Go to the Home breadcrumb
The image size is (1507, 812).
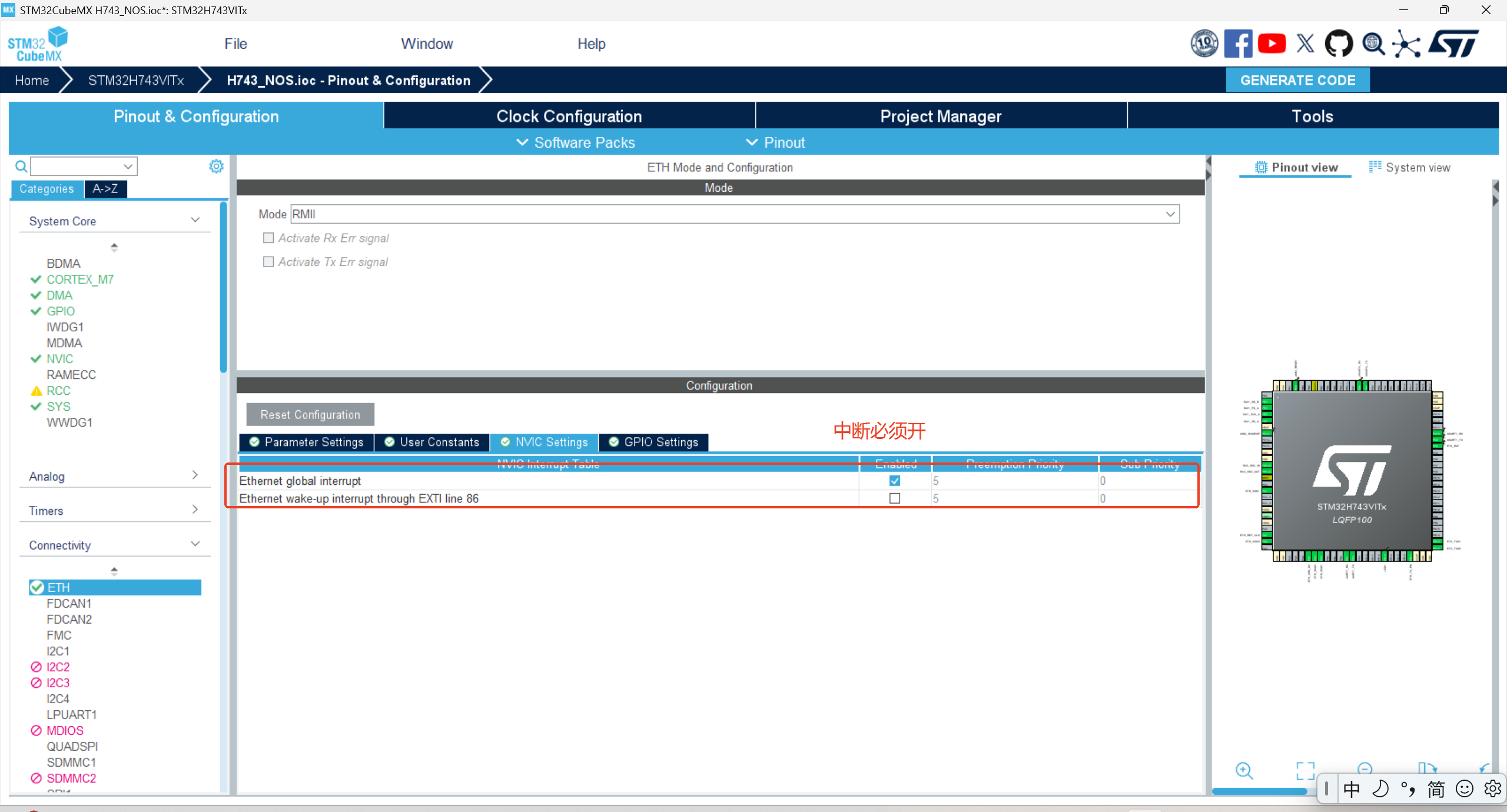point(32,80)
